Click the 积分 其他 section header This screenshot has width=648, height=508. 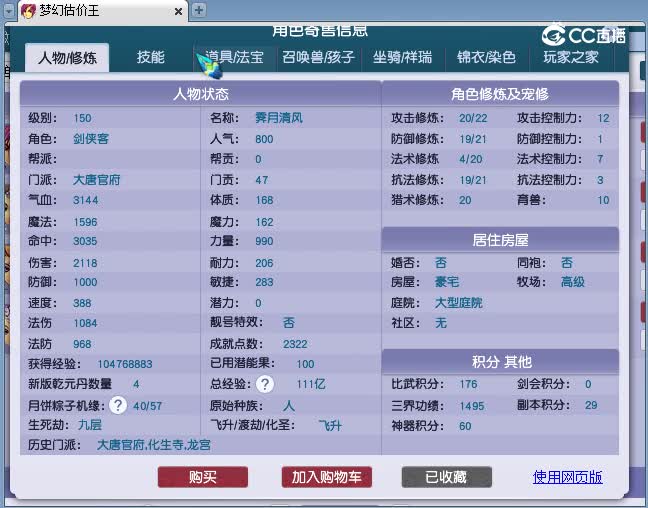(500, 362)
